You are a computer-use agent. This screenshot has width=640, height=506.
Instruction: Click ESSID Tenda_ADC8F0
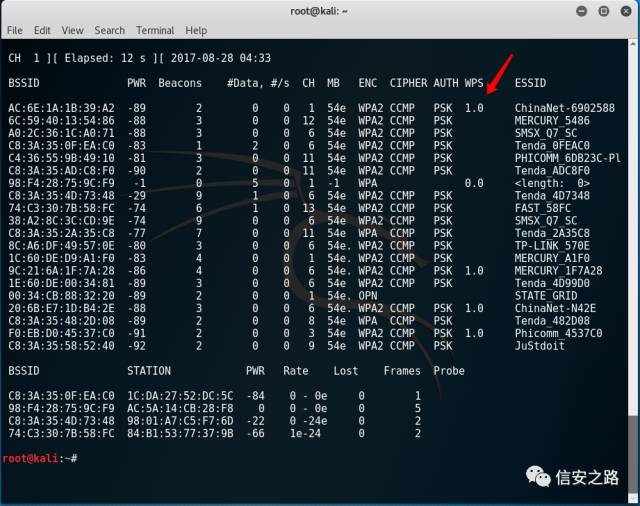(x=552, y=171)
